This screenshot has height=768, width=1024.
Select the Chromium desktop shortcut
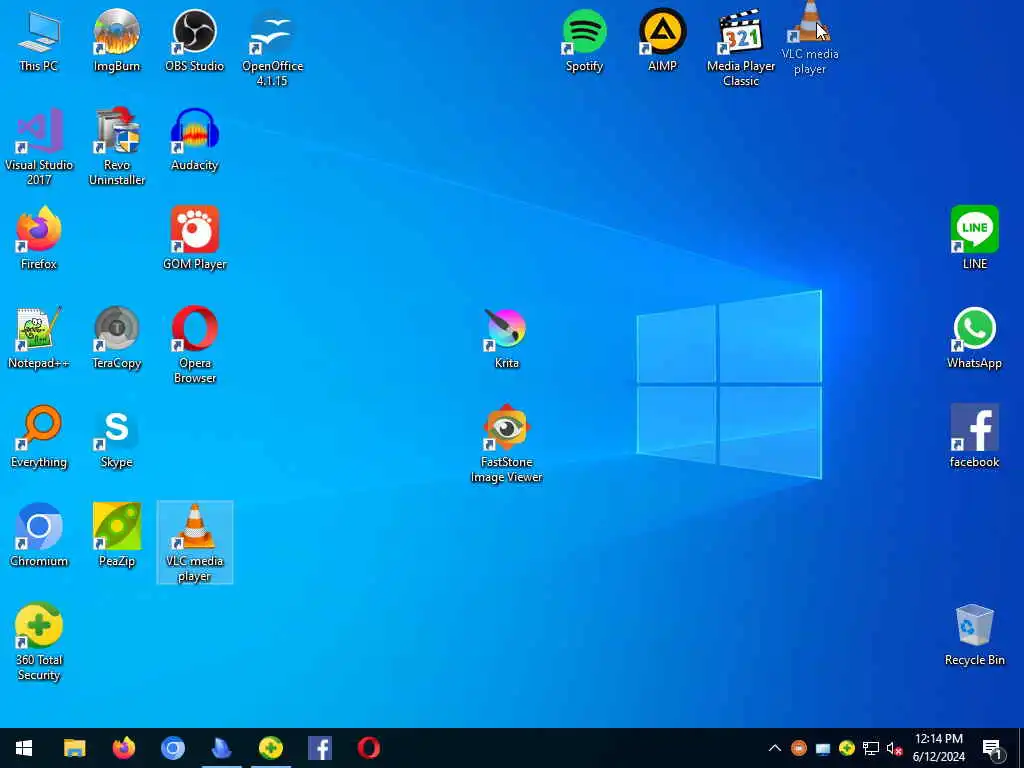pyautogui.click(x=39, y=536)
